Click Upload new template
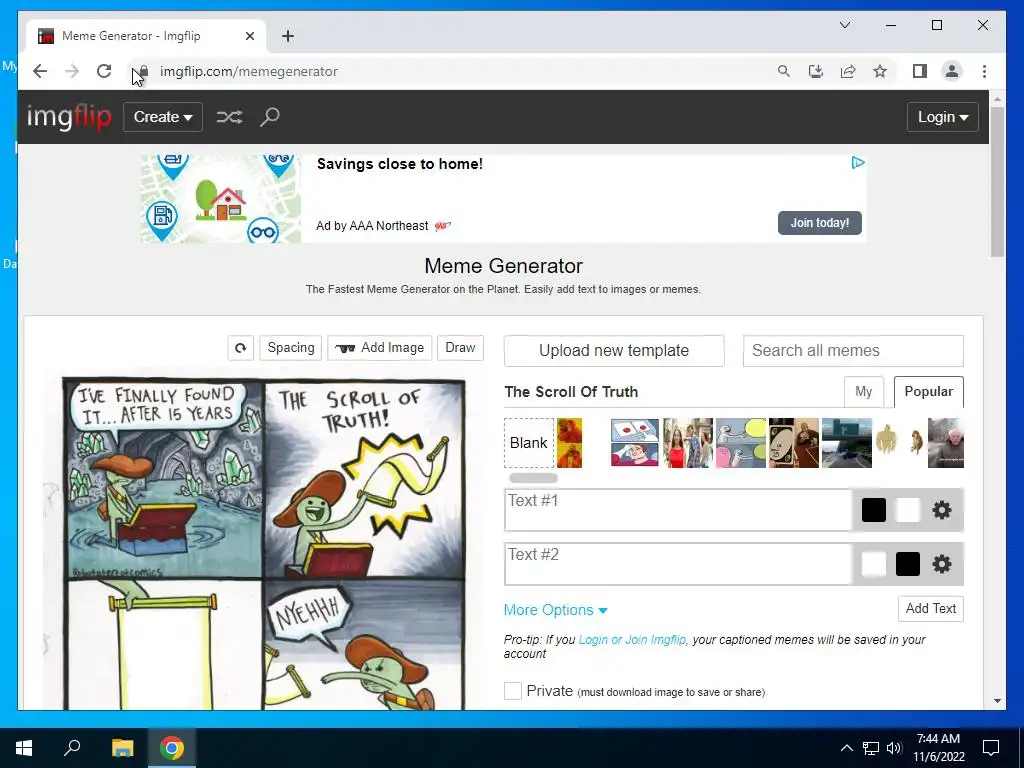This screenshot has height=768, width=1024. (614, 351)
